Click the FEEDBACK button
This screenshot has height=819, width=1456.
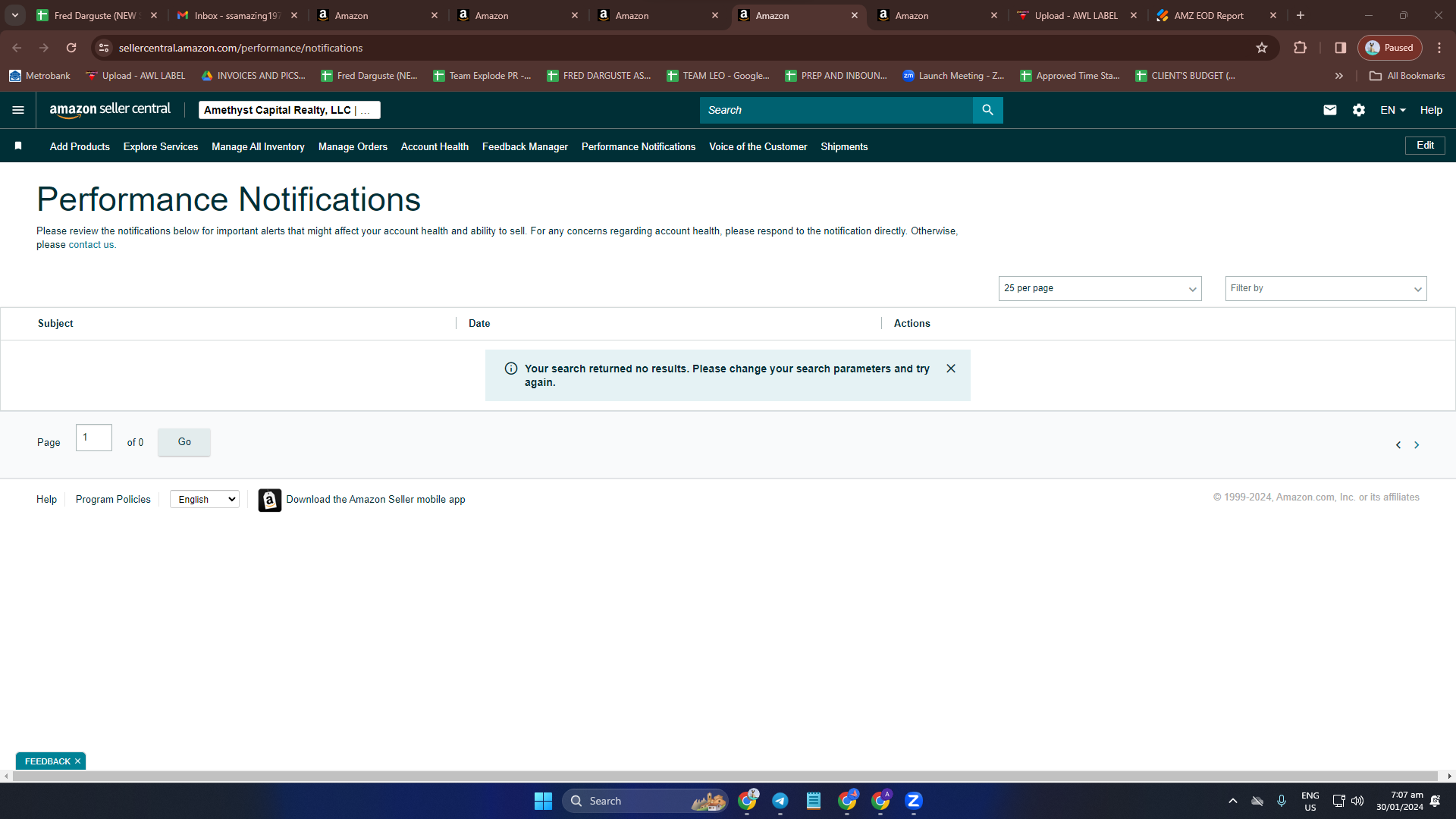[47, 761]
